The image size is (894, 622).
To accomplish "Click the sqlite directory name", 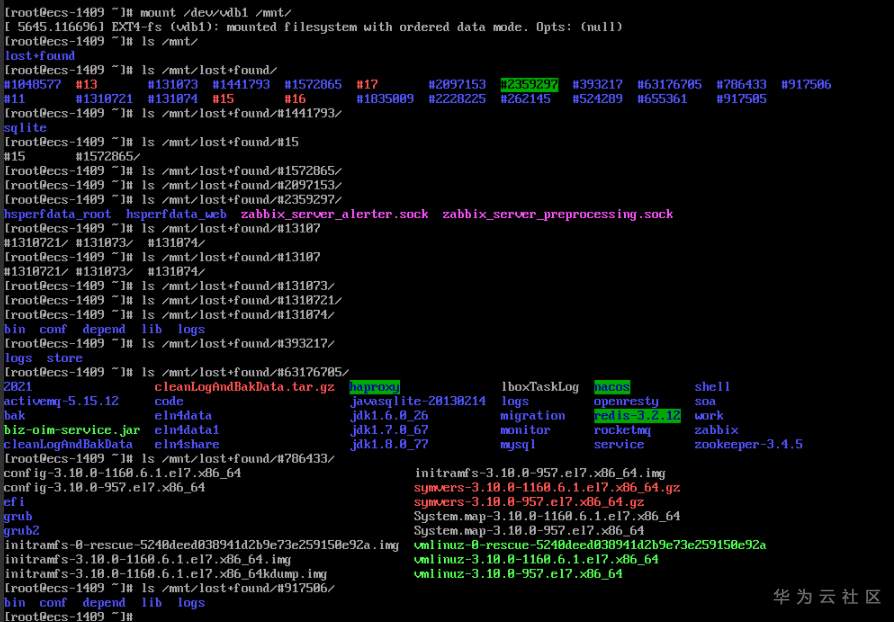I will 25,128.
